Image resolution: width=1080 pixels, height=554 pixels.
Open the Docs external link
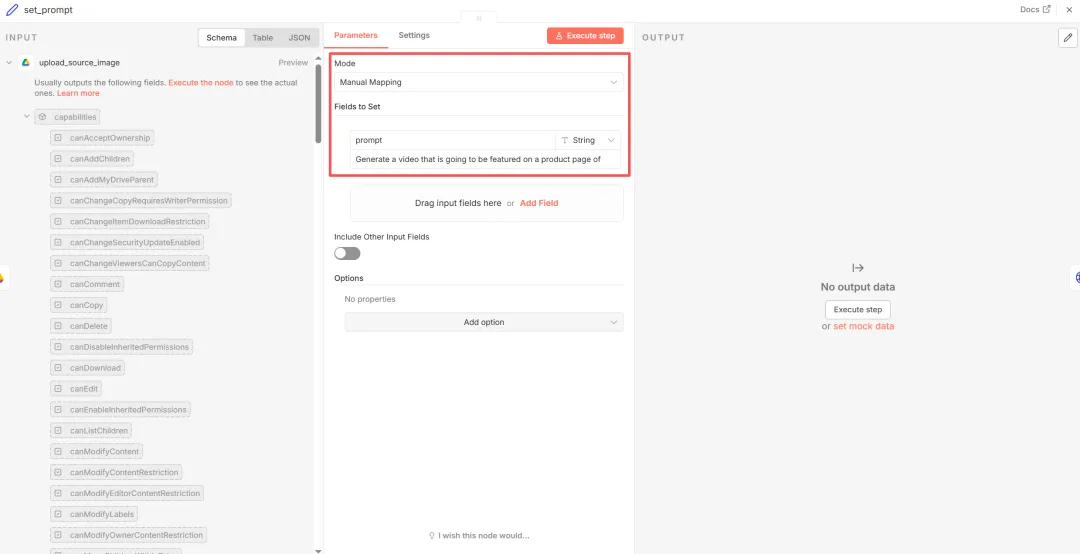[x=1035, y=10]
